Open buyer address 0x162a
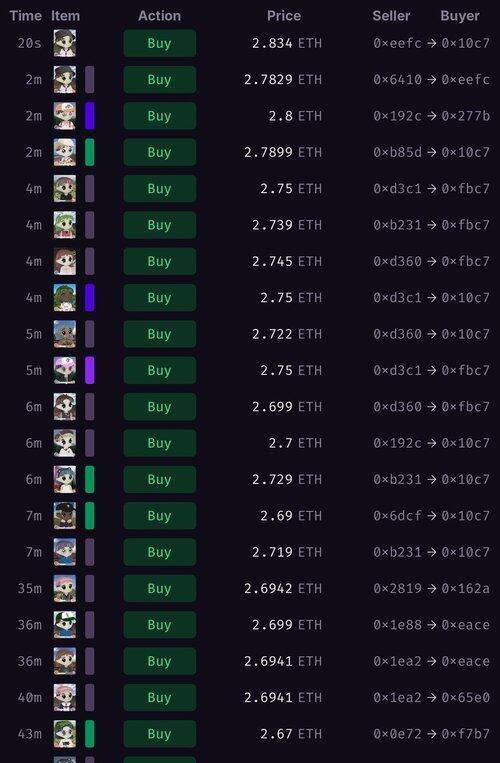 click(465, 588)
